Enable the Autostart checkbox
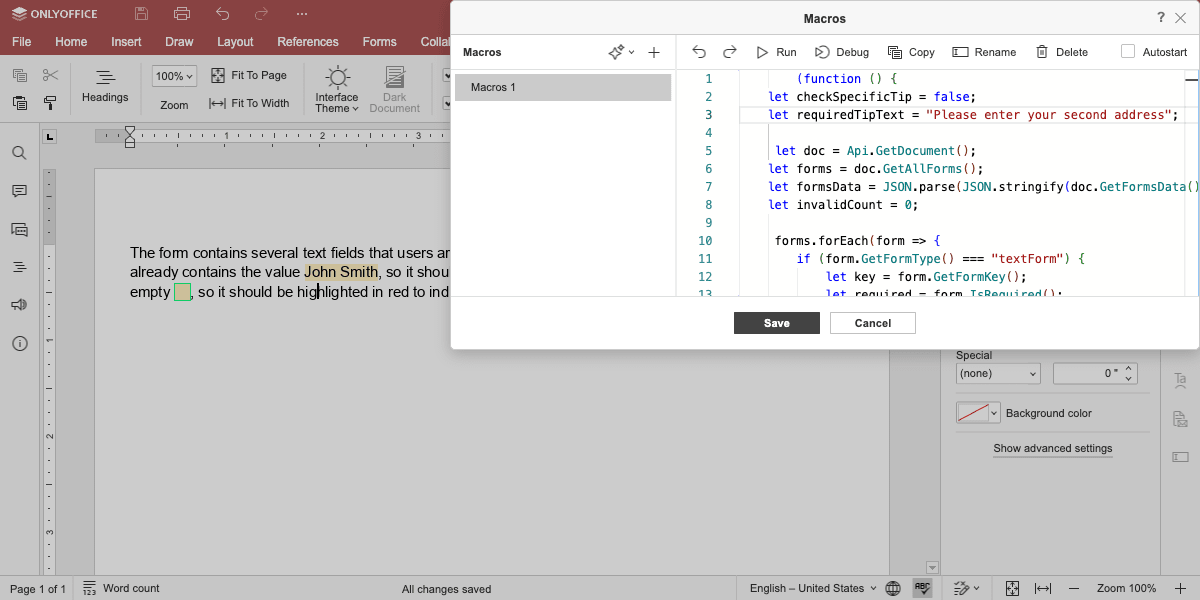Image resolution: width=1200 pixels, height=600 pixels. coord(1128,52)
